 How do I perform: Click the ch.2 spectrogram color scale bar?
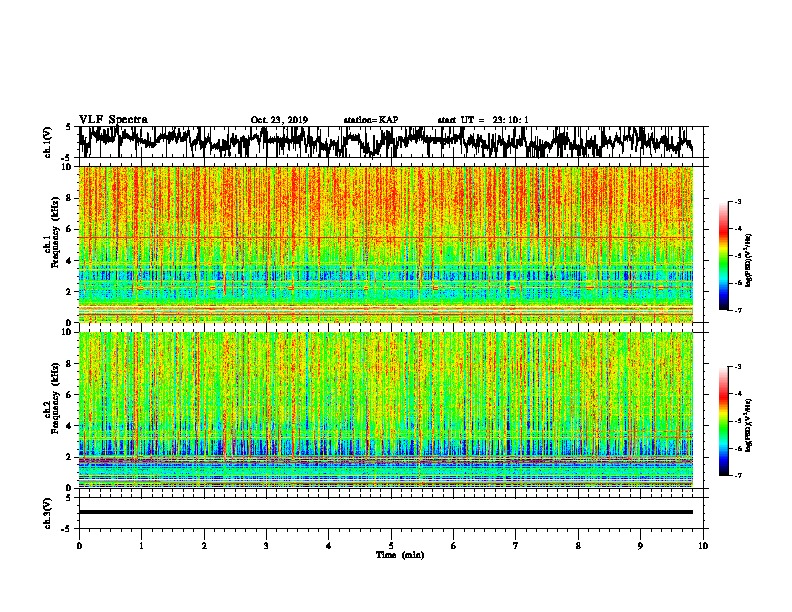724,421
